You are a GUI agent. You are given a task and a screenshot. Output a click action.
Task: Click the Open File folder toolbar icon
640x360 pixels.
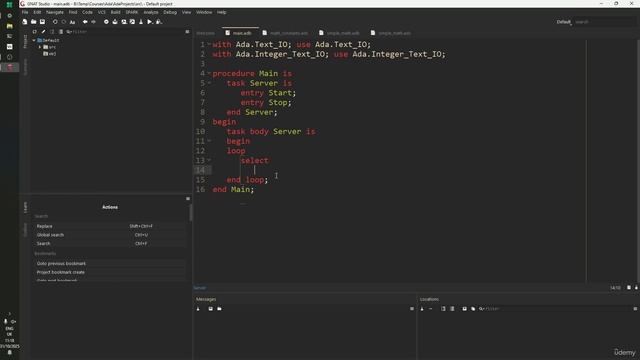[33, 22]
